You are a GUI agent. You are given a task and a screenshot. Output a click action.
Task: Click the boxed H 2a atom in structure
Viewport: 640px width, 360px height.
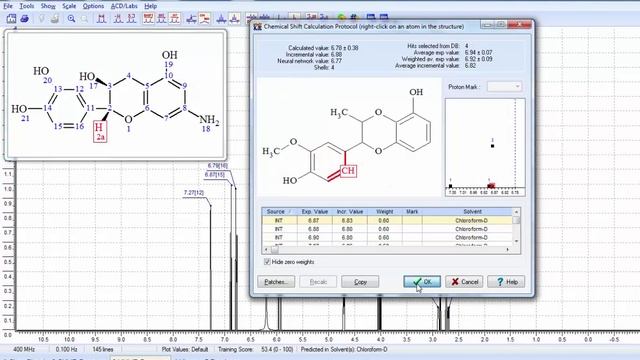[x=100, y=131]
